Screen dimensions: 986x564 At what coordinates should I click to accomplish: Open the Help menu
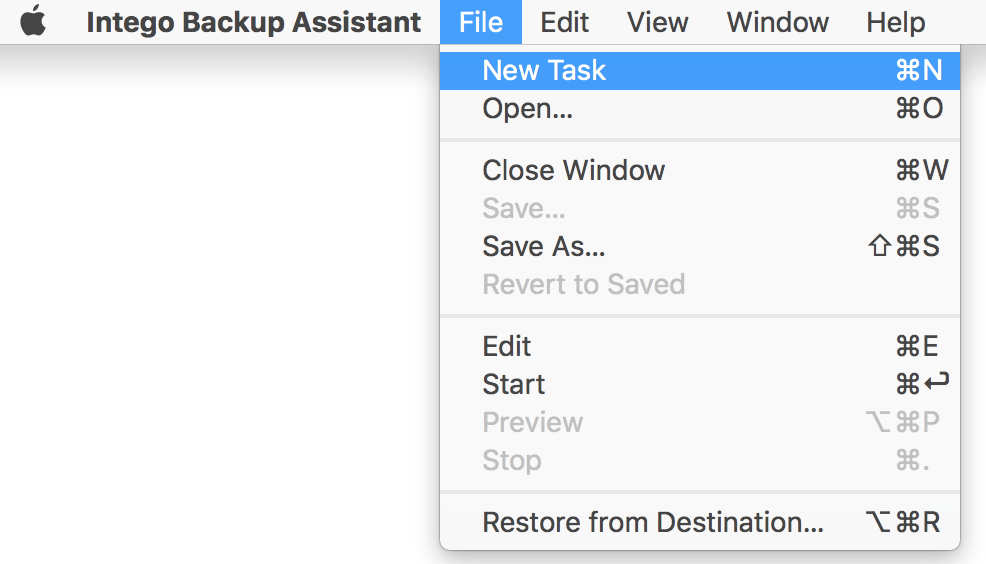(x=895, y=22)
